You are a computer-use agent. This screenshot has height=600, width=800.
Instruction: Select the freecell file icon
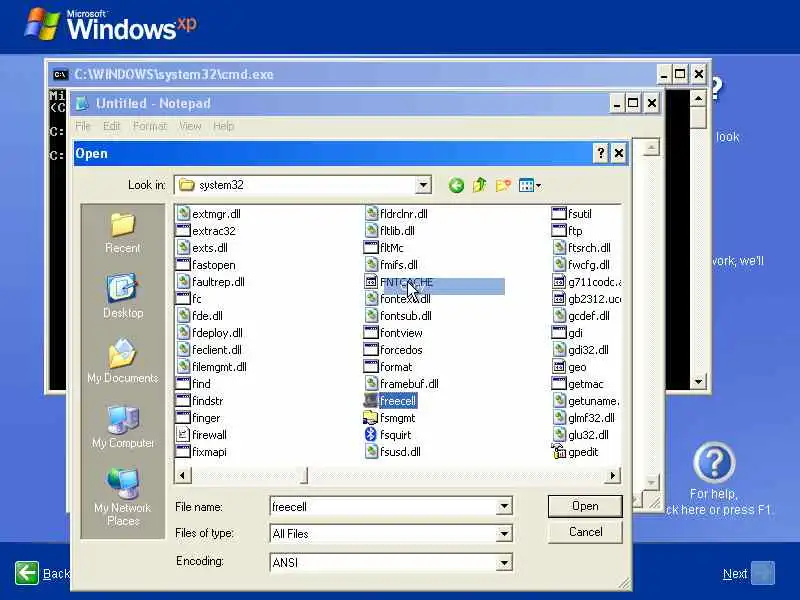click(x=371, y=401)
